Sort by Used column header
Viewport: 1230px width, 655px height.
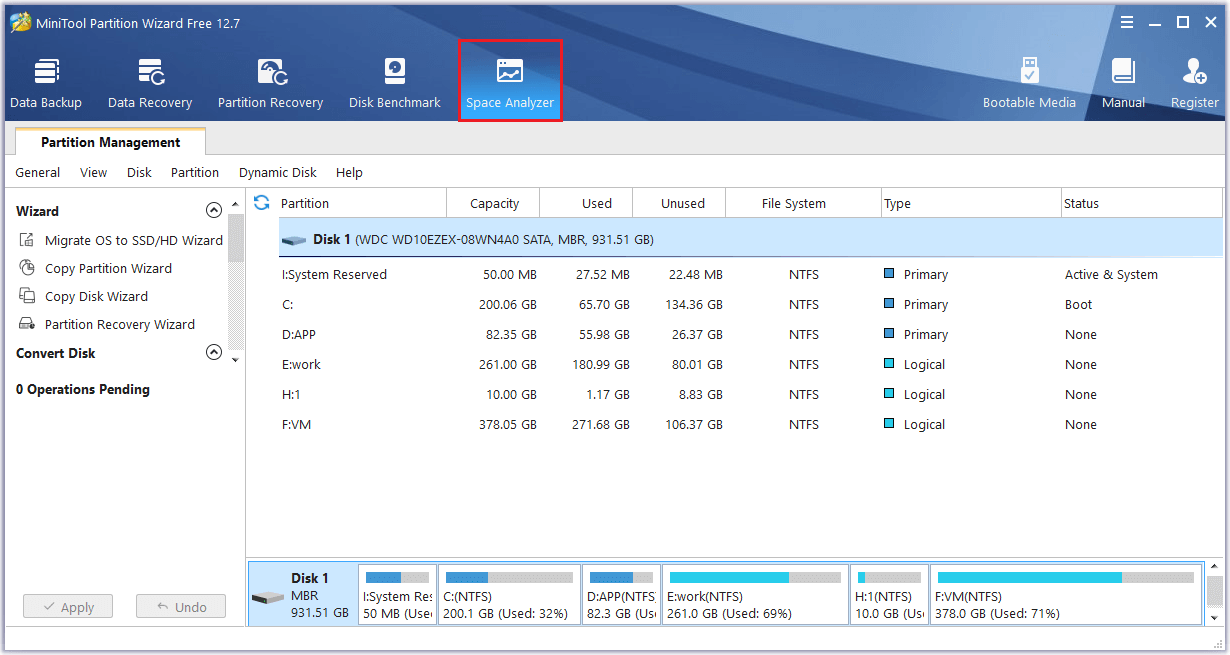(587, 203)
